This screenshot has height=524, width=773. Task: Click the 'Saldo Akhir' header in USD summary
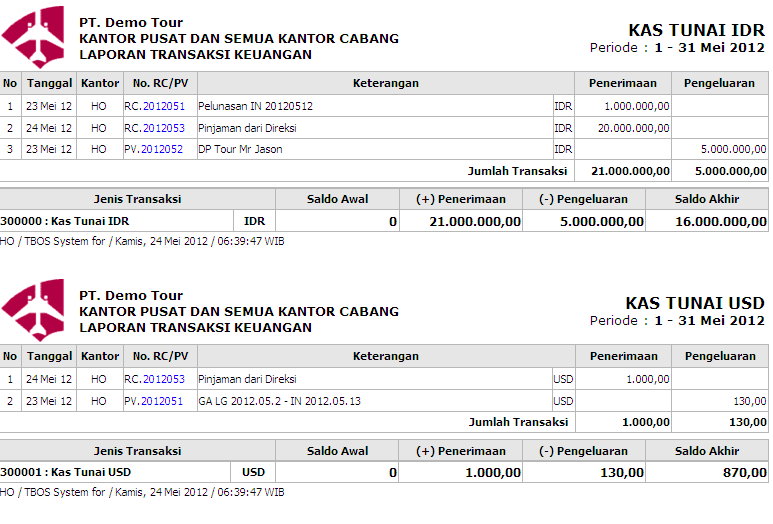click(707, 451)
